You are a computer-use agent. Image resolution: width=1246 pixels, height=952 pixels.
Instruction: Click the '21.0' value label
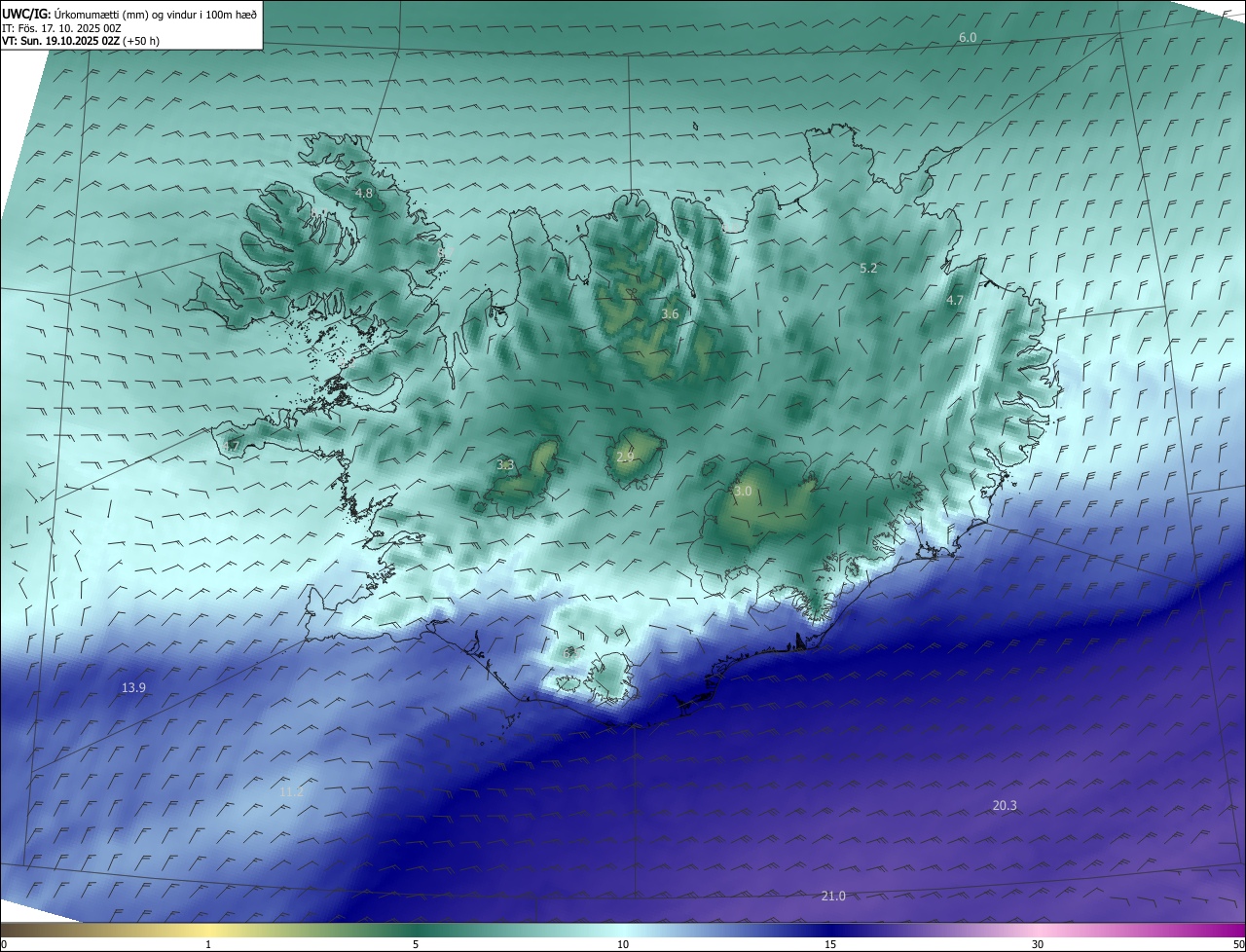coord(833,896)
